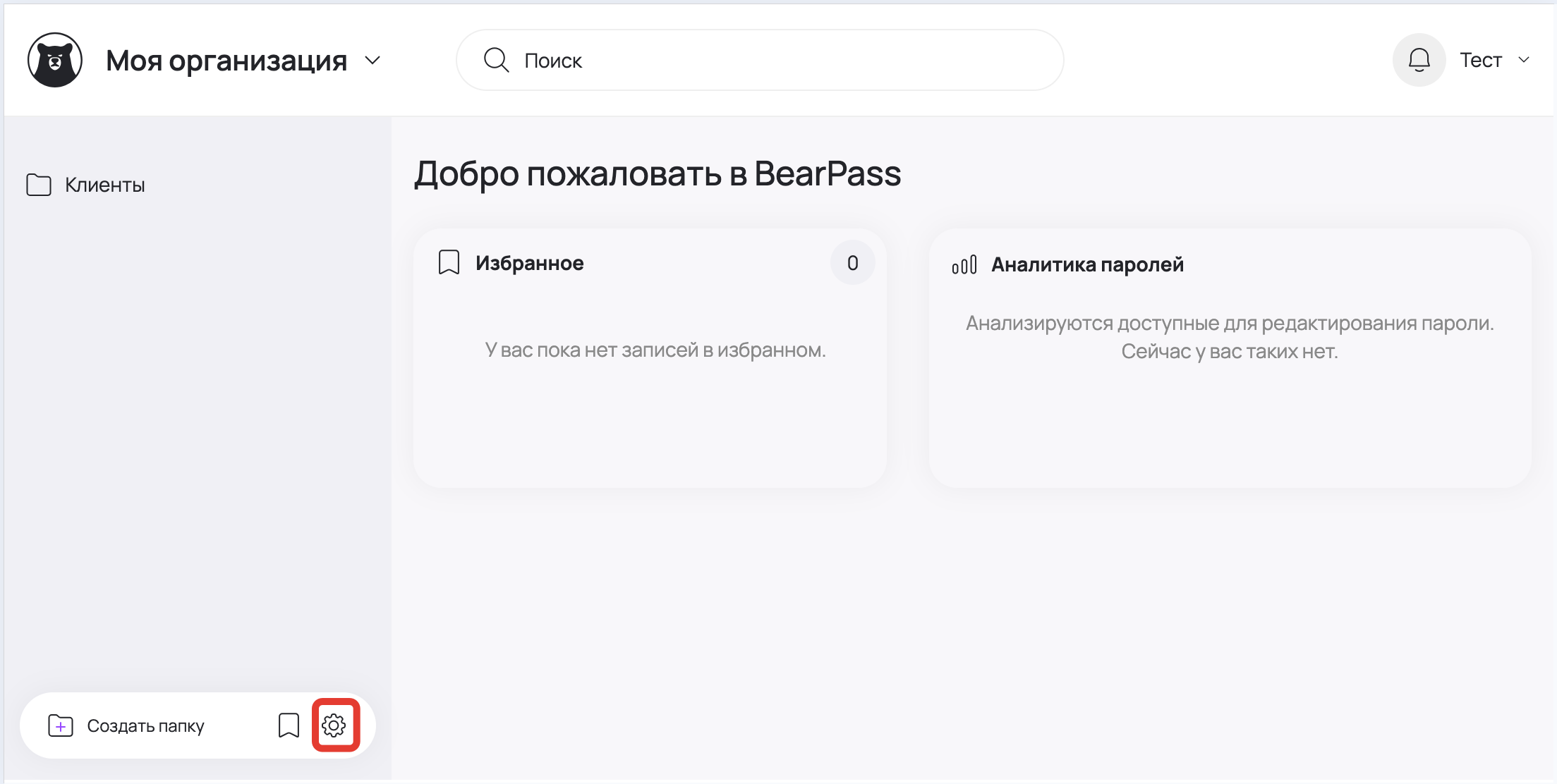Select the Клиенты folder in the sidebar
Image resolution: width=1557 pixels, height=784 pixels.
105,185
